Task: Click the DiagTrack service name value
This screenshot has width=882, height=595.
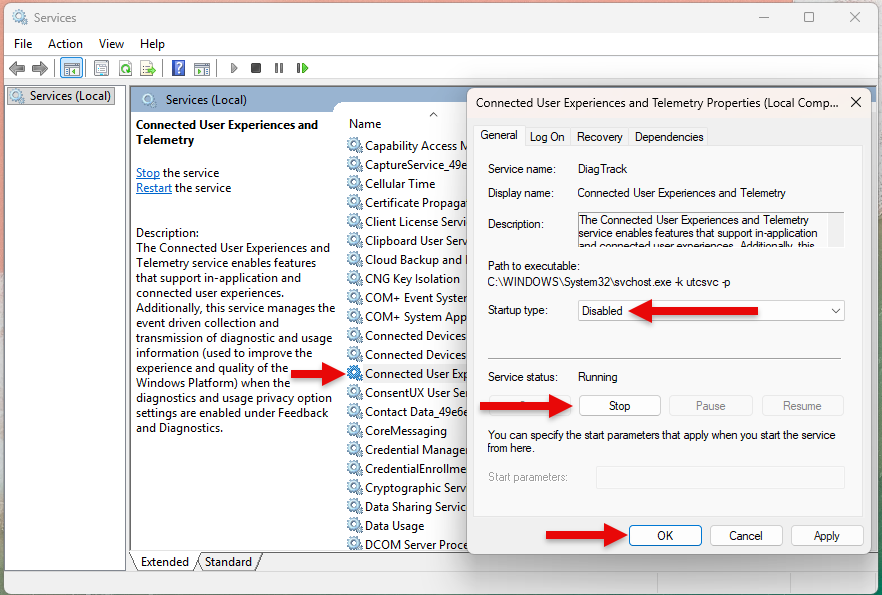Action: pos(602,169)
